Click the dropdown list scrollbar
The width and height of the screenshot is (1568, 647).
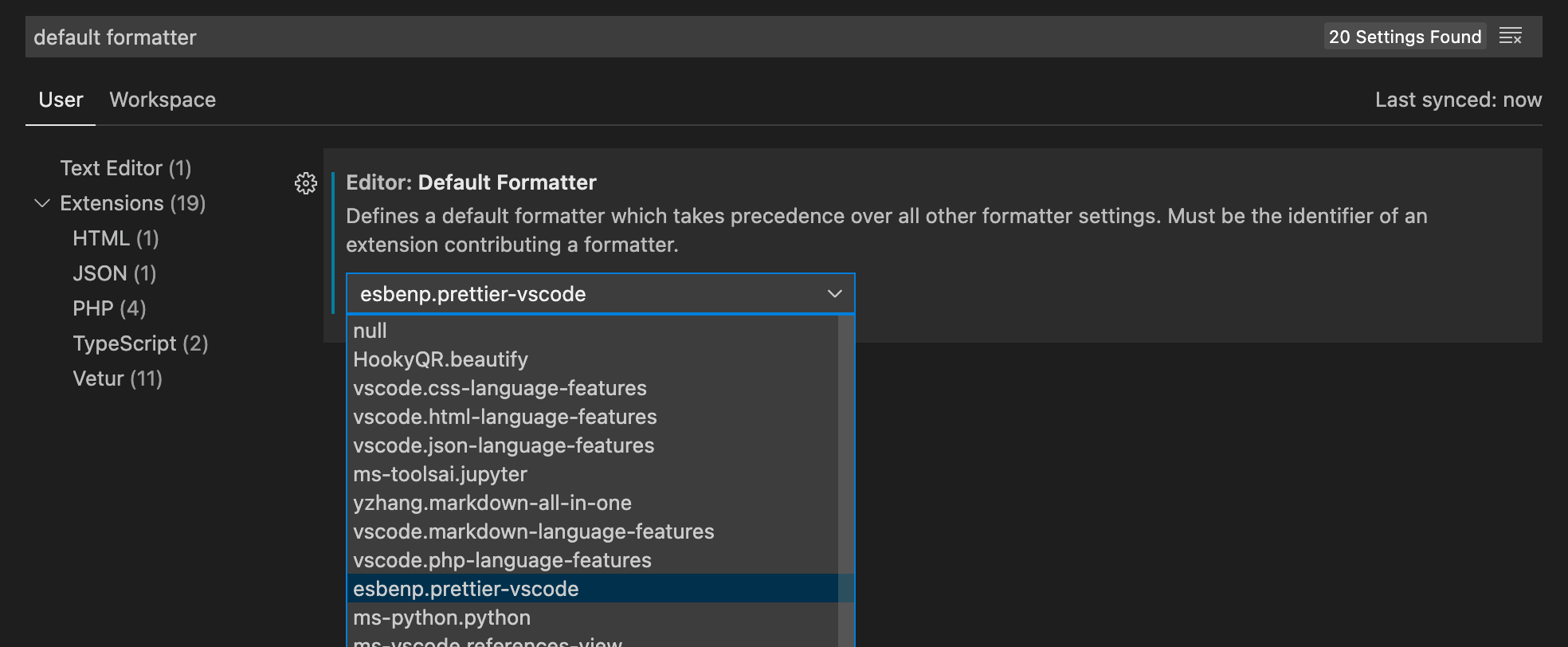[x=845, y=481]
